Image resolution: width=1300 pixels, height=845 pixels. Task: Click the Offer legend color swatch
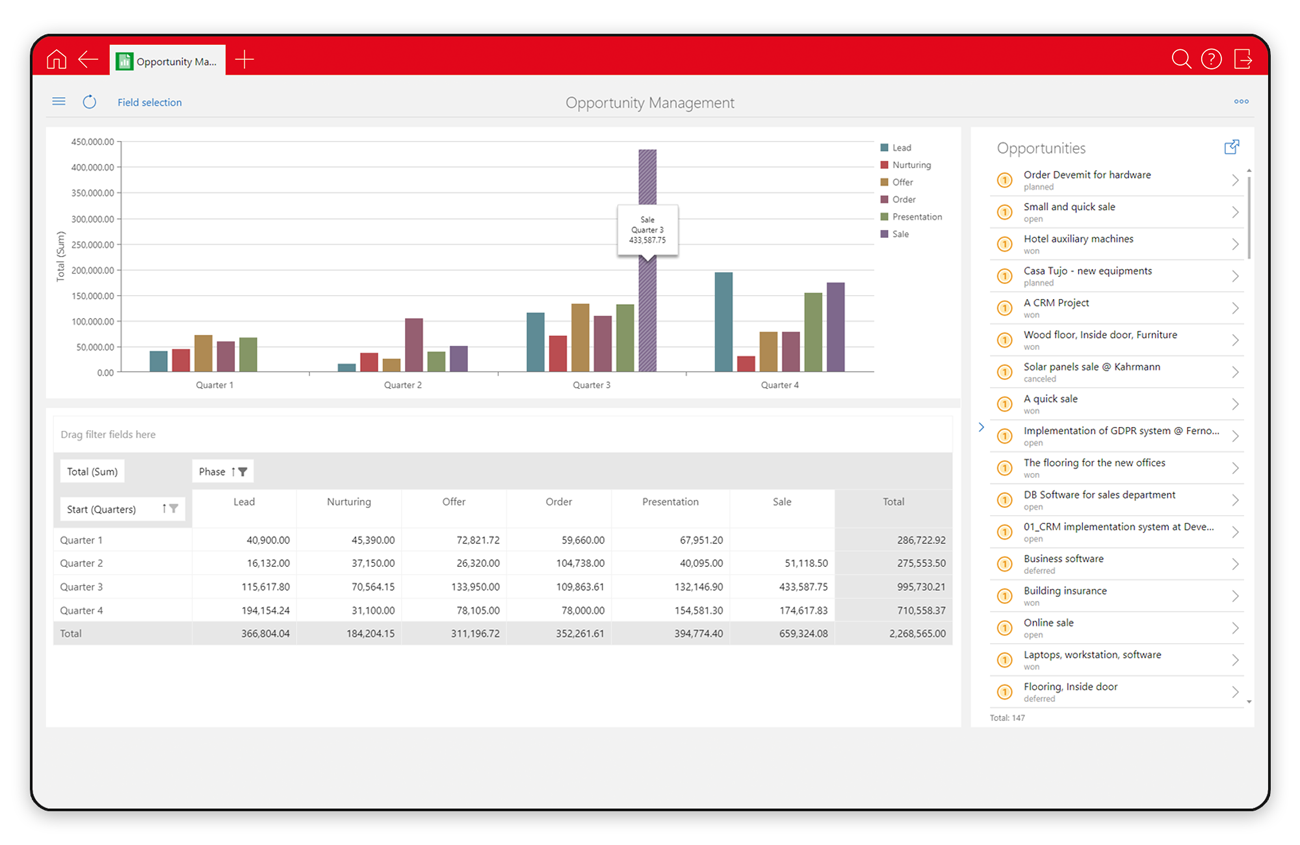click(884, 182)
